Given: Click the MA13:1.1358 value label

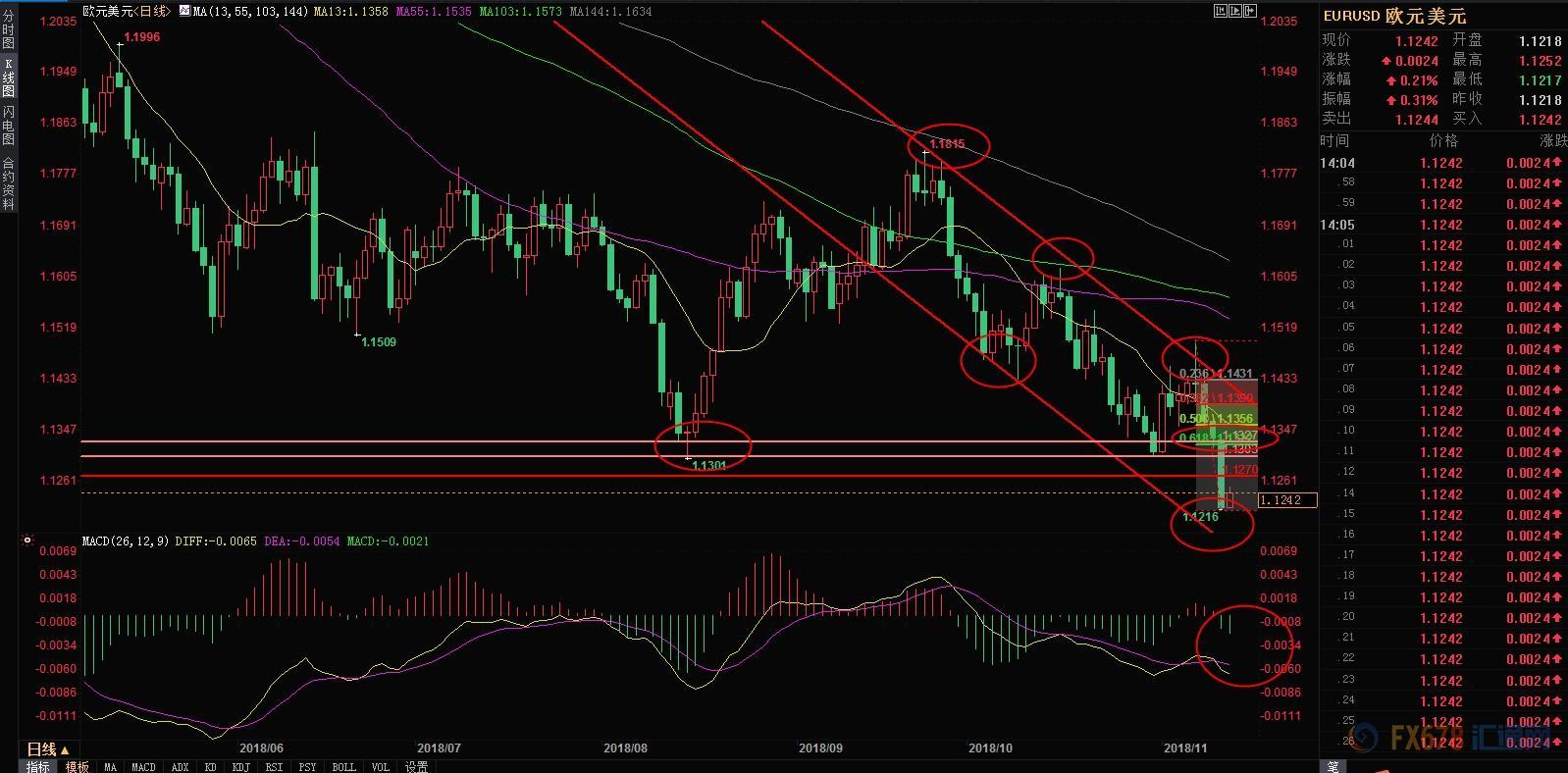Looking at the screenshot, I should point(350,11).
